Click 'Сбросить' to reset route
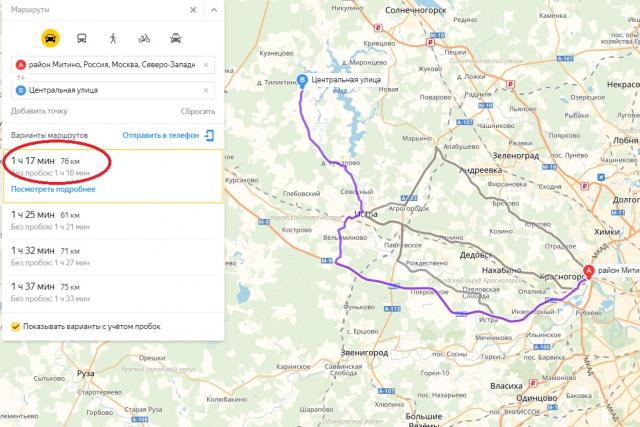 point(198,111)
